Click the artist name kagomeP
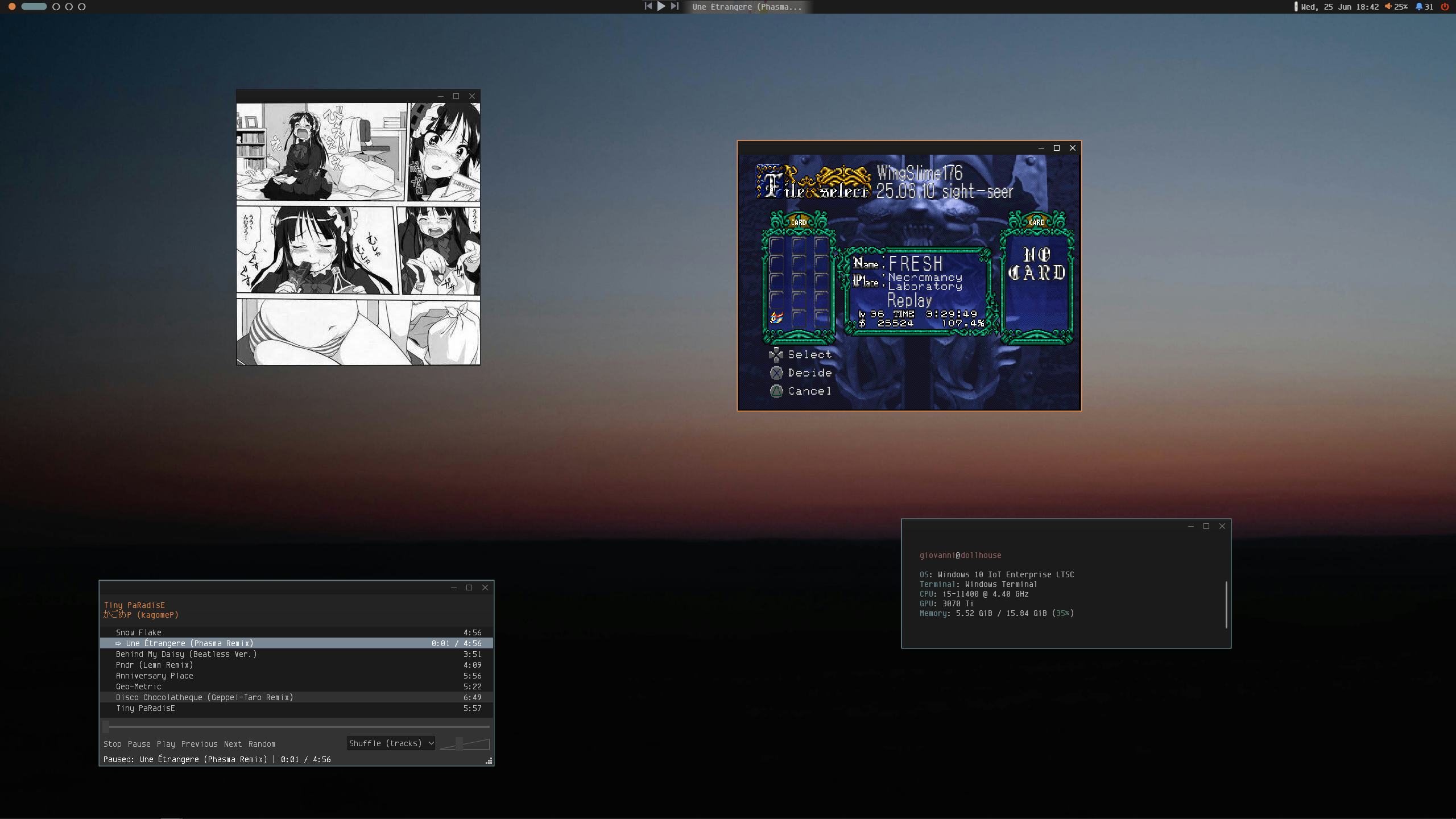Image resolution: width=1456 pixels, height=819 pixels. coord(141,615)
